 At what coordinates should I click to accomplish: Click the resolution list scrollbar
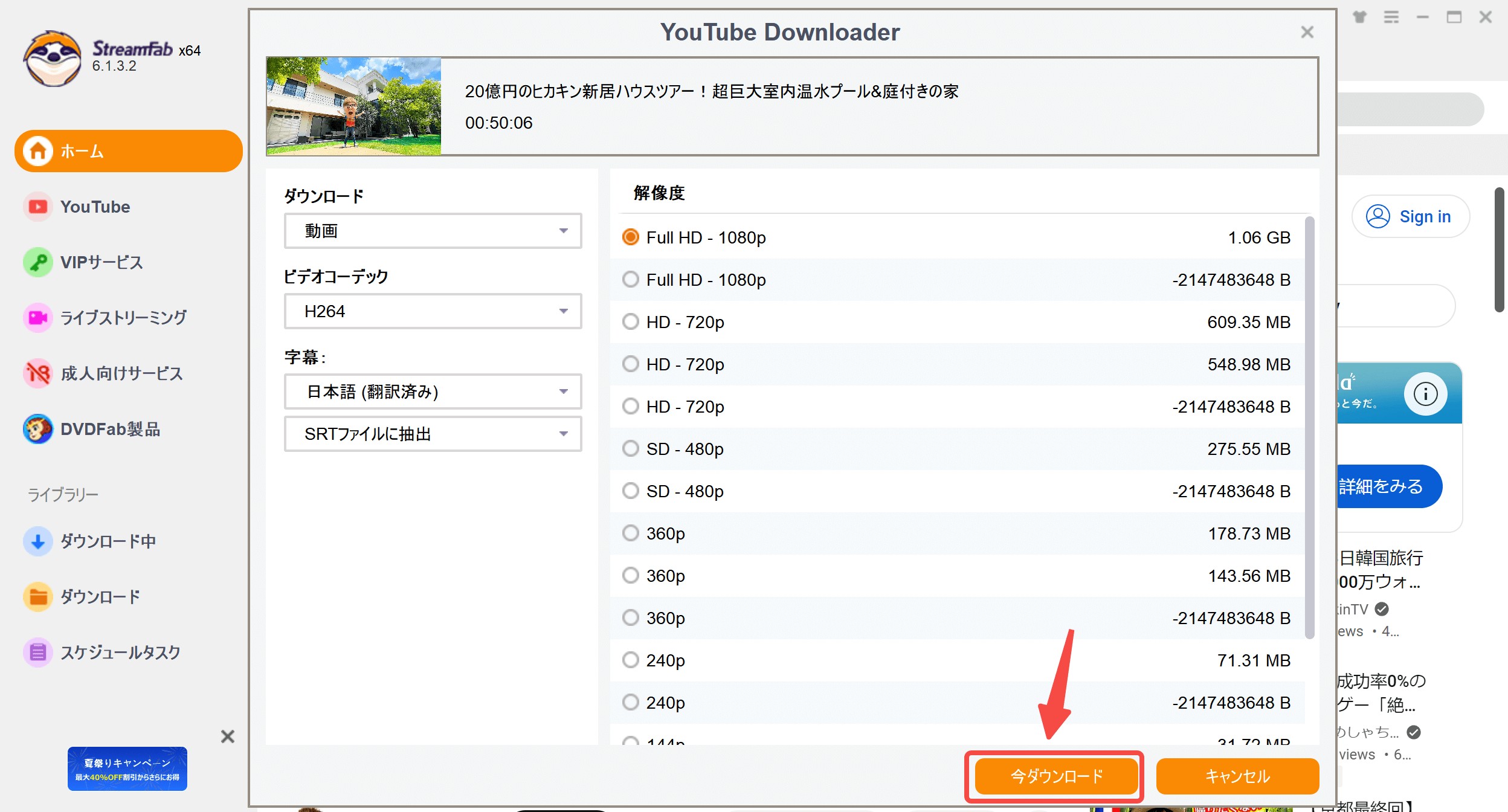coord(1309,426)
